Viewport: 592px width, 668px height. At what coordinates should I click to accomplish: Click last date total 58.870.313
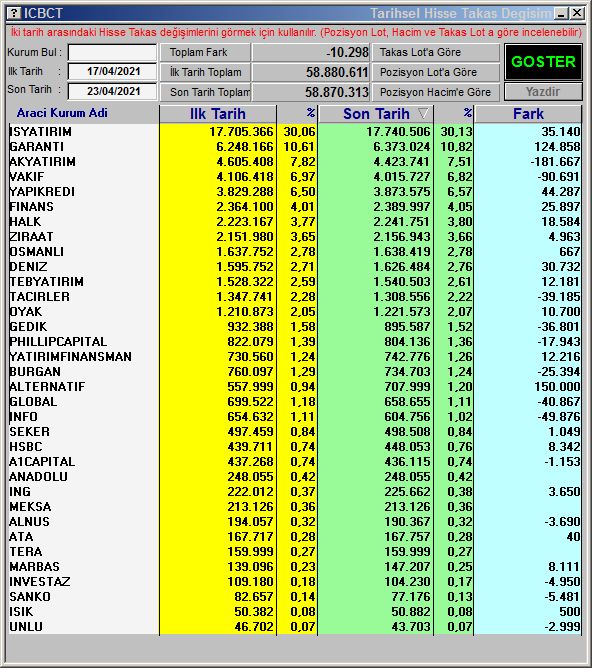(x=311, y=92)
